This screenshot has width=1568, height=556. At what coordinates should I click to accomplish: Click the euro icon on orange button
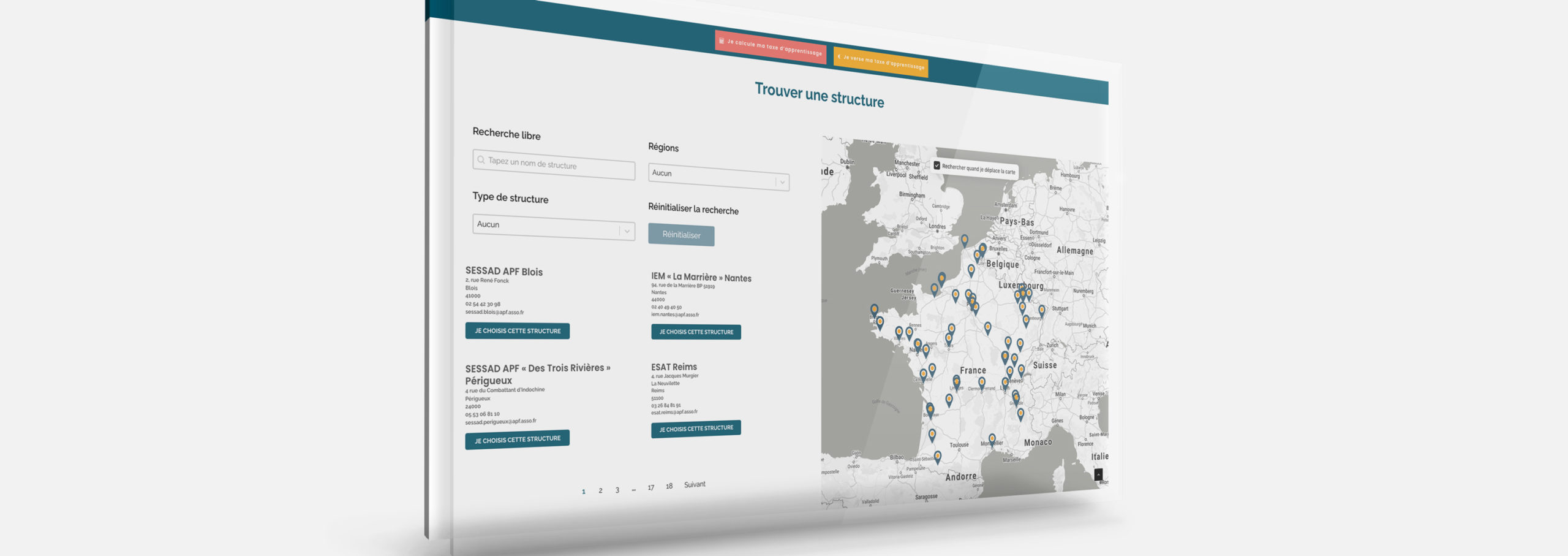(839, 56)
